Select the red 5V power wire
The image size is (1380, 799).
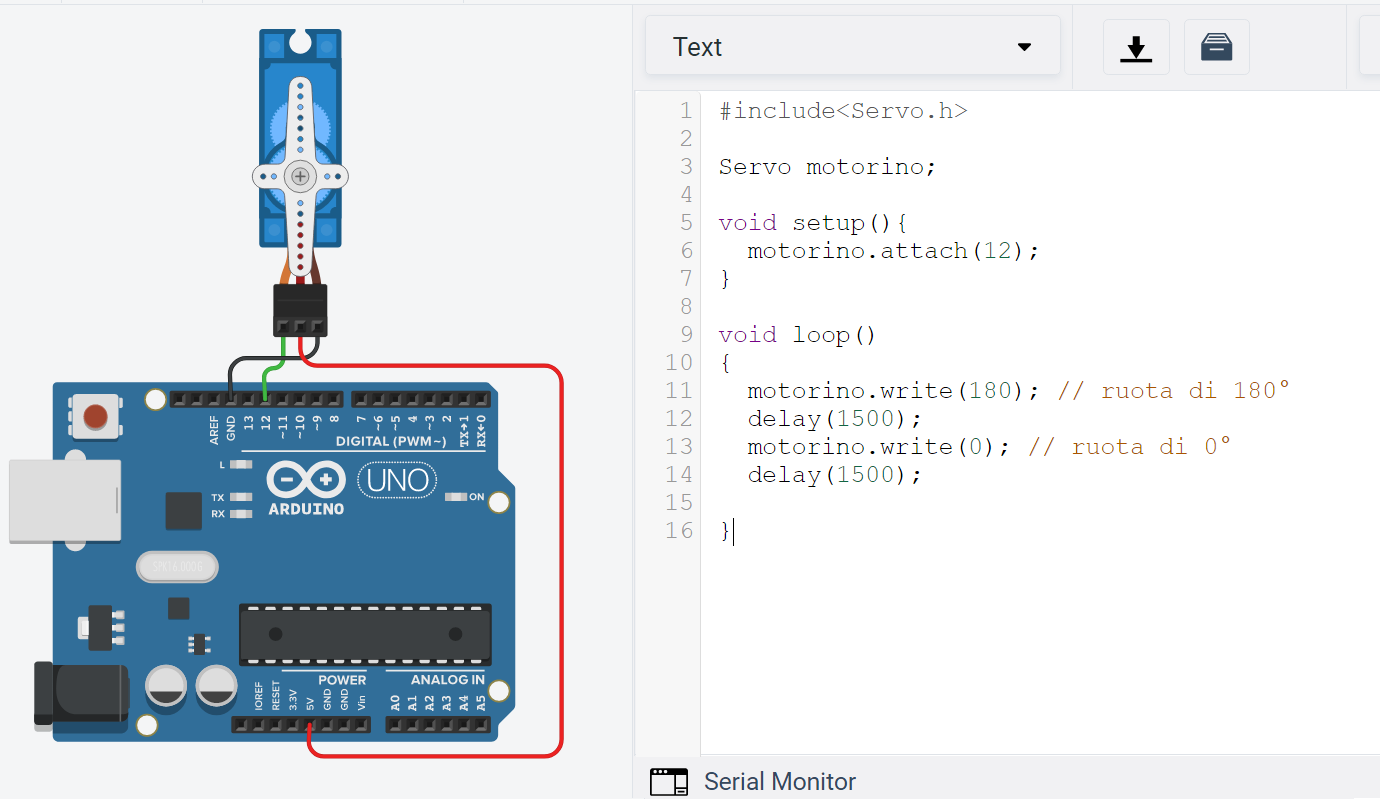click(x=560, y=560)
